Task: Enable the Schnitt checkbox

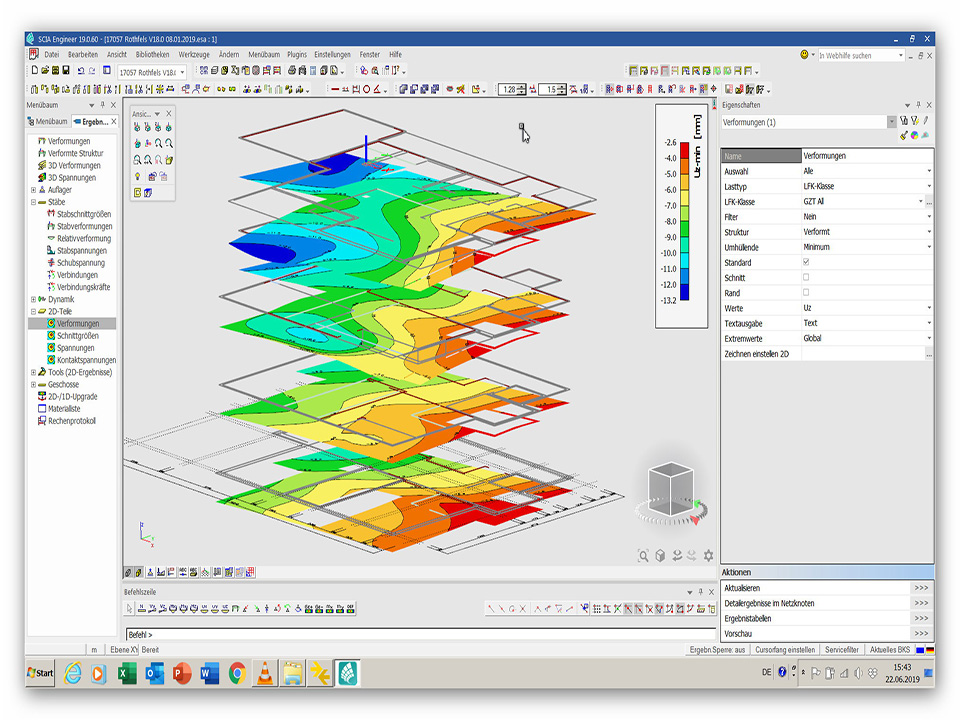Action: tap(806, 277)
